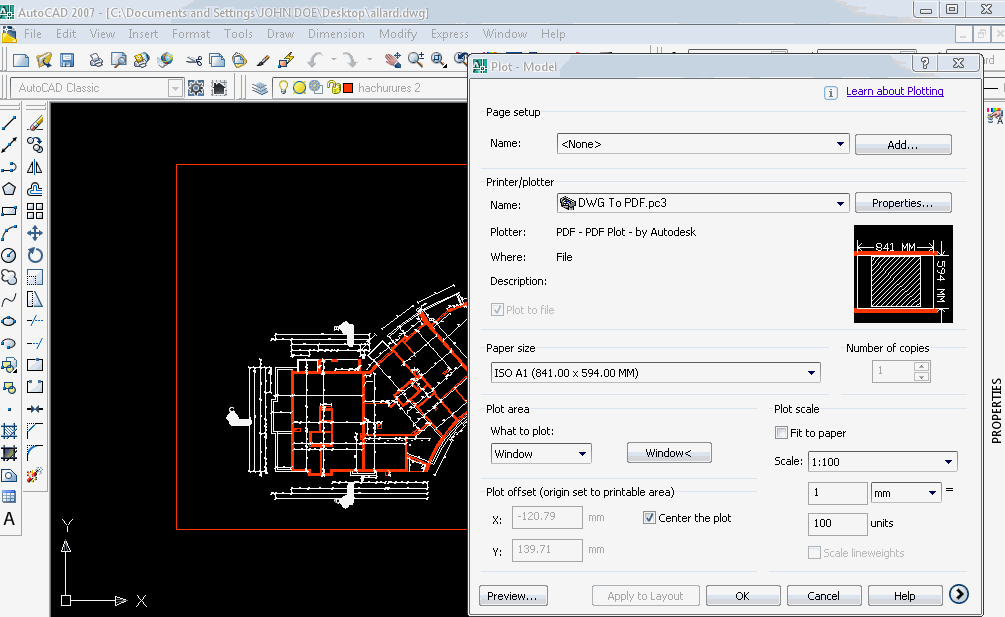Open the Learn about Plotting link

point(894,91)
